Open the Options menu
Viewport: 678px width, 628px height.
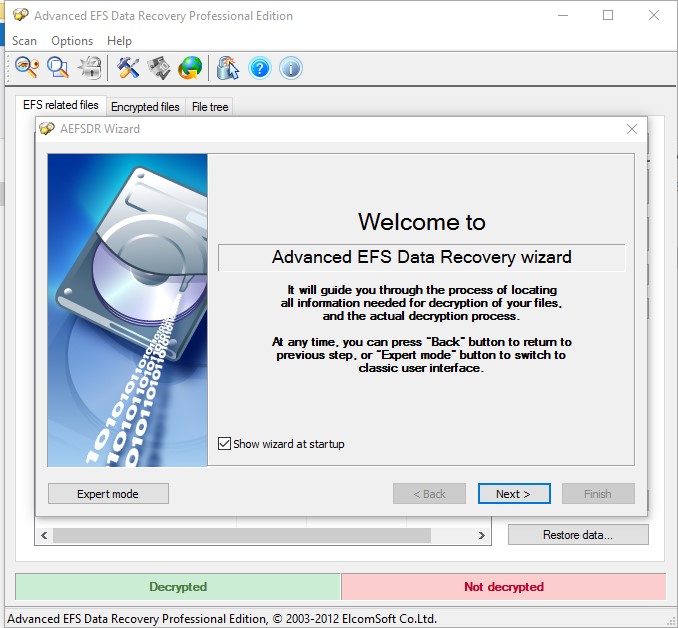pyautogui.click(x=72, y=41)
